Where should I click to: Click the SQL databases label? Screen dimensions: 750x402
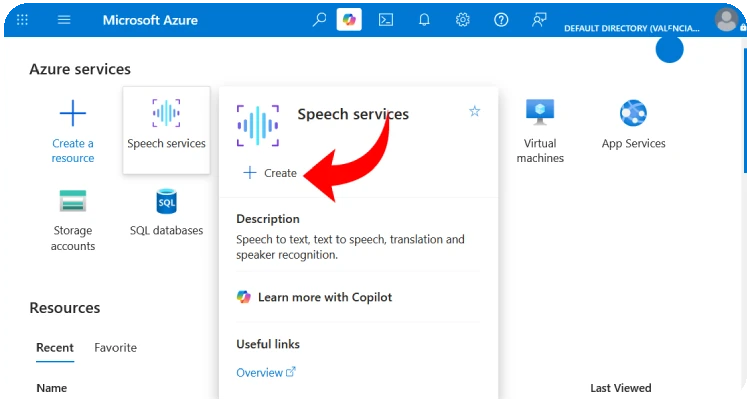pyautogui.click(x=166, y=231)
